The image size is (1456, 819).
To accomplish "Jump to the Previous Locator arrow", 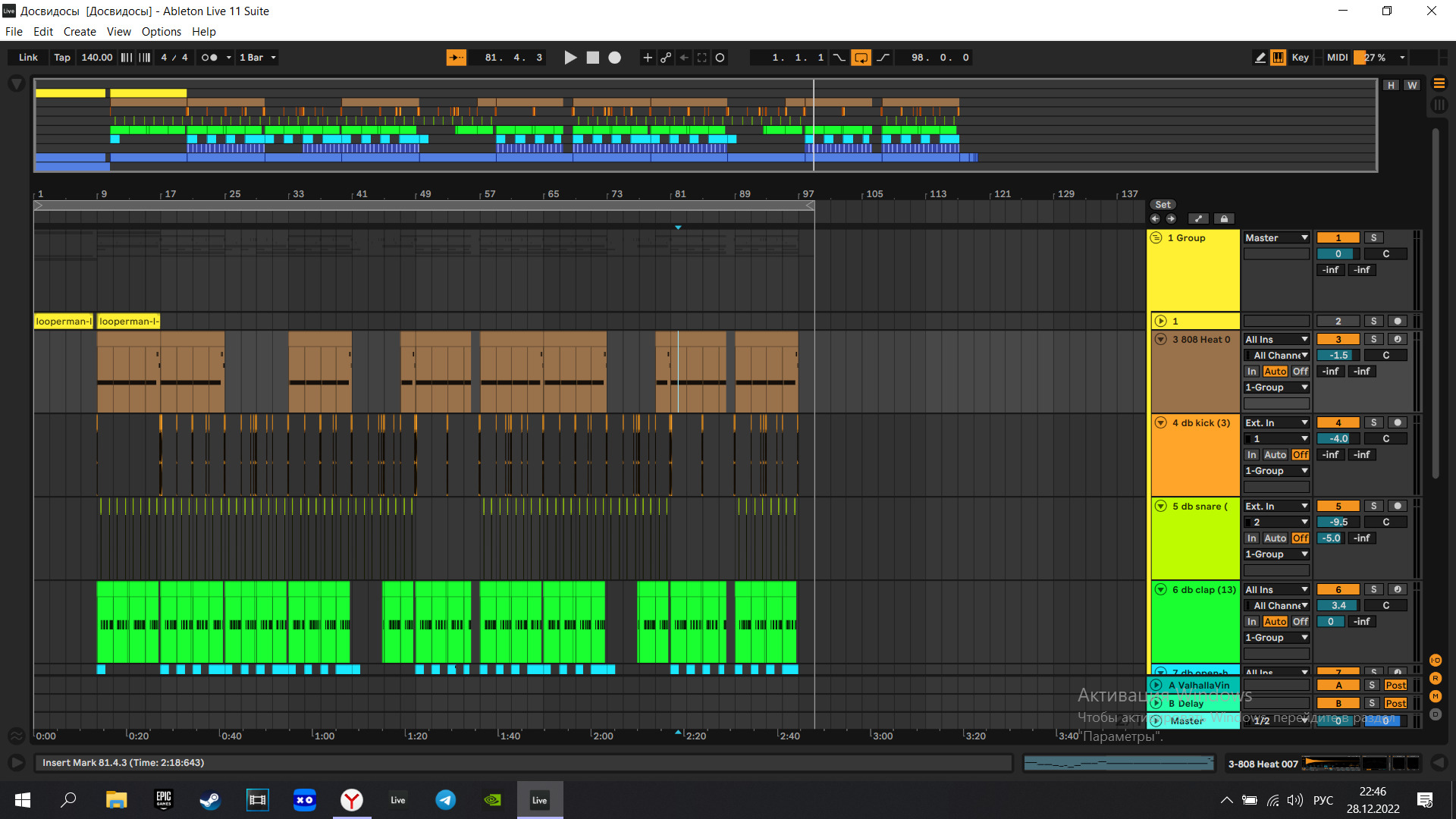I will pyautogui.click(x=1155, y=219).
